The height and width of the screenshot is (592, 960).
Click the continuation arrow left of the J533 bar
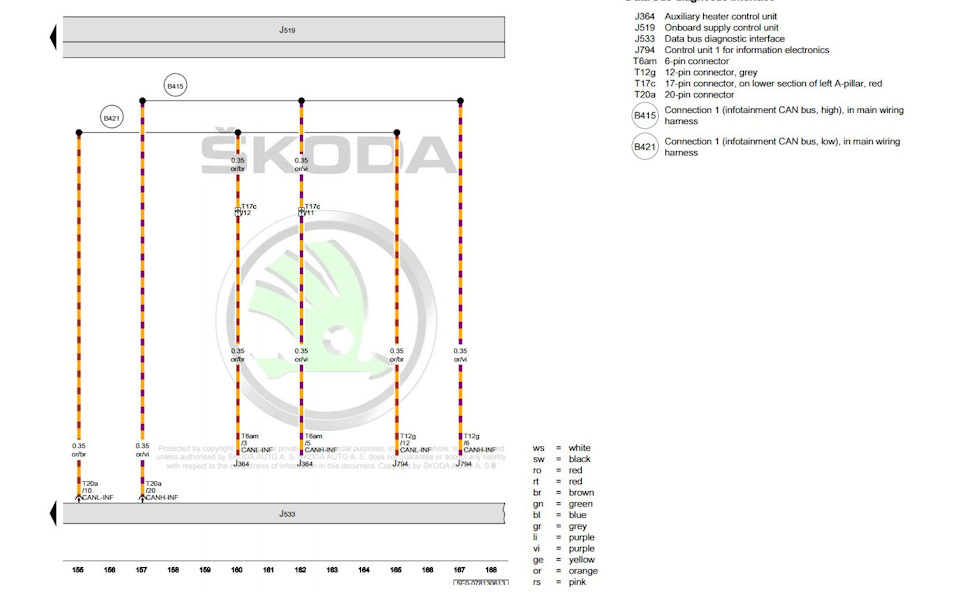tap(53, 514)
